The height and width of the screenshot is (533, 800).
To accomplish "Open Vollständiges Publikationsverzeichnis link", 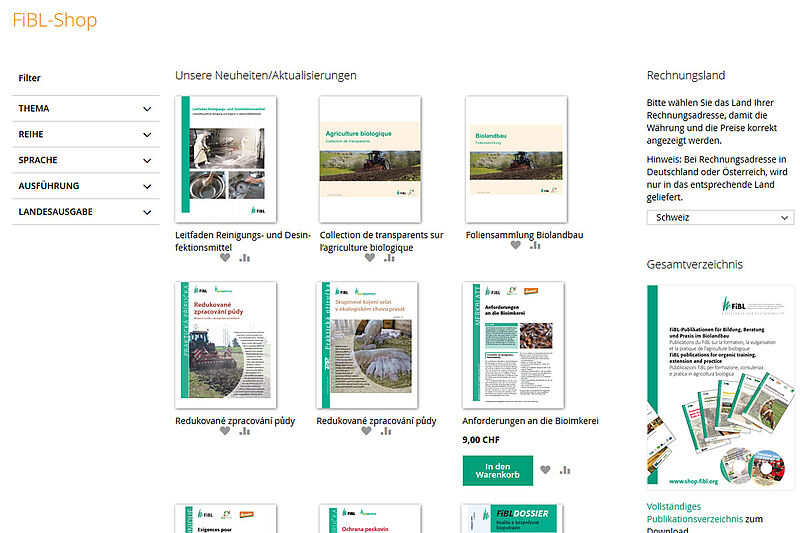I will (694, 513).
